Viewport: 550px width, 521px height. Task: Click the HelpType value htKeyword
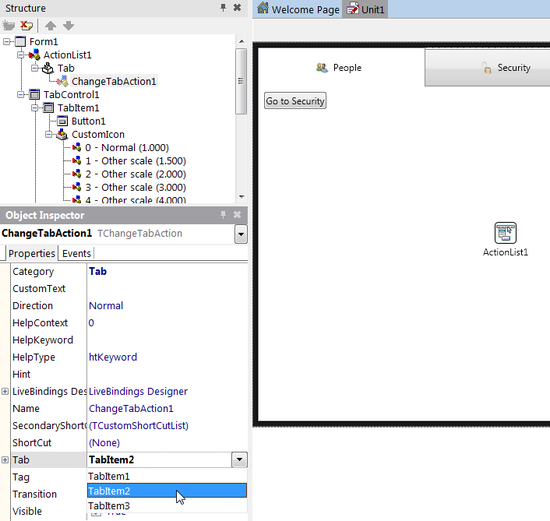click(x=113, y=357)
